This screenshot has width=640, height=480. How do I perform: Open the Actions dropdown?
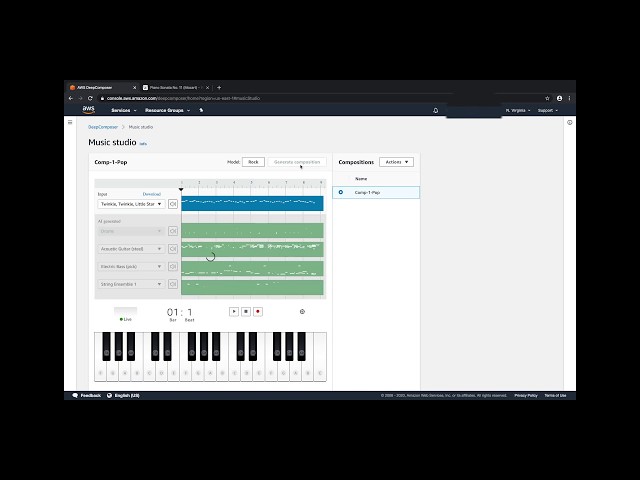(396, 162)
